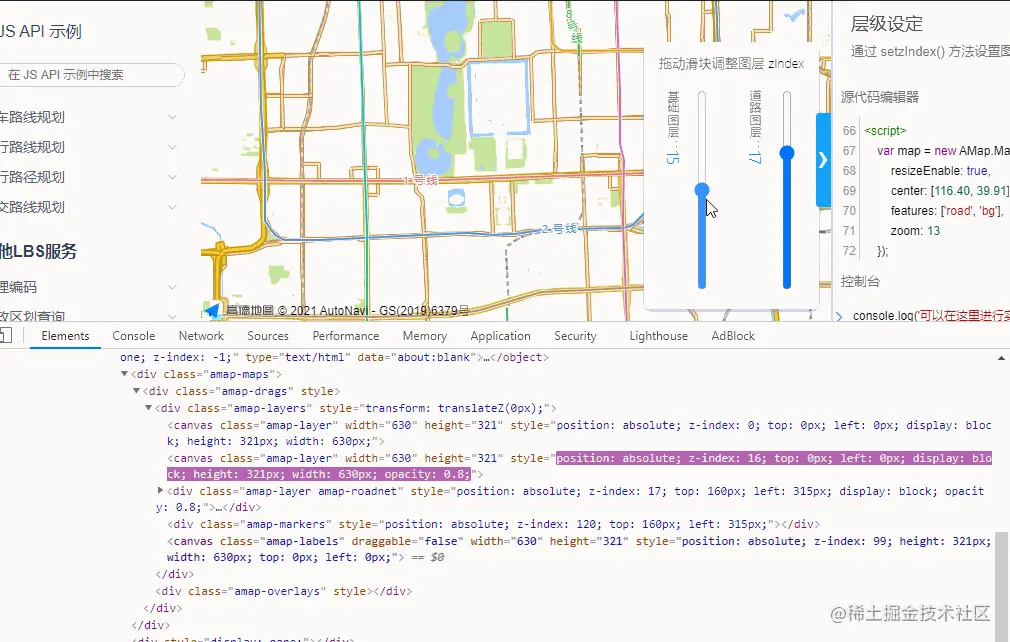
Task: Select the highlighted style attribute value
Action: click(x=580, y=466)
